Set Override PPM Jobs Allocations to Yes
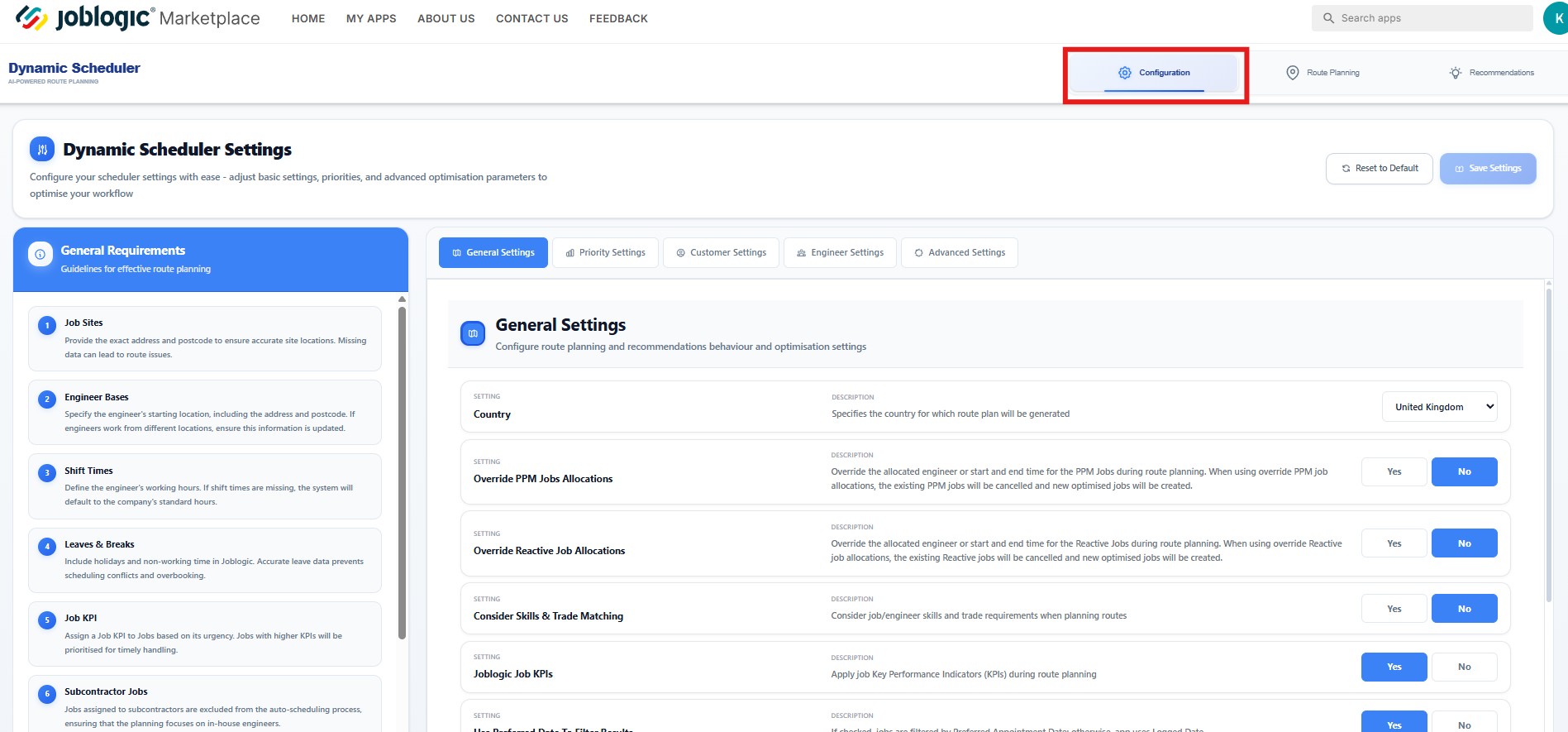The image size is (1568, 732). [x=1394, y=471]
